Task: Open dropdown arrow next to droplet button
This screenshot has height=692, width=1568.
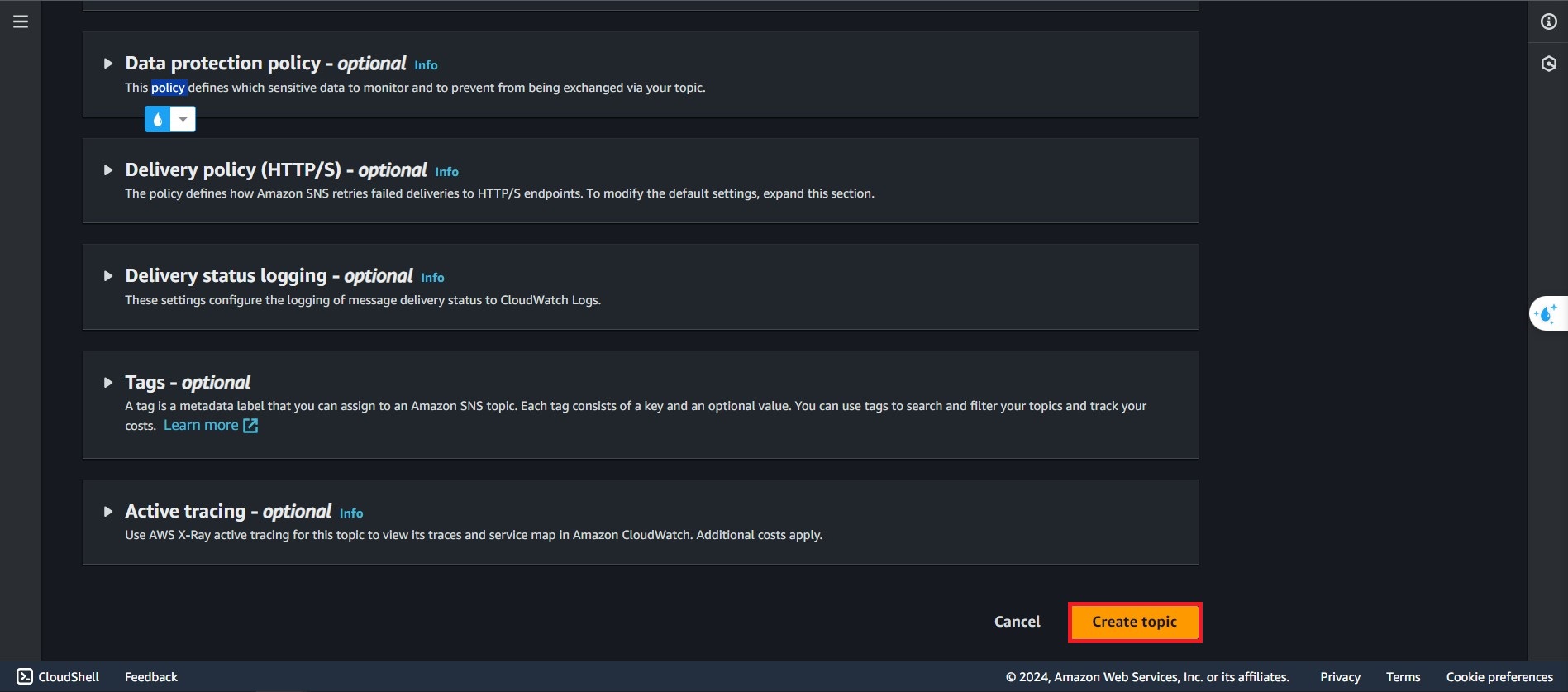Action: click(x=183, y=119)
